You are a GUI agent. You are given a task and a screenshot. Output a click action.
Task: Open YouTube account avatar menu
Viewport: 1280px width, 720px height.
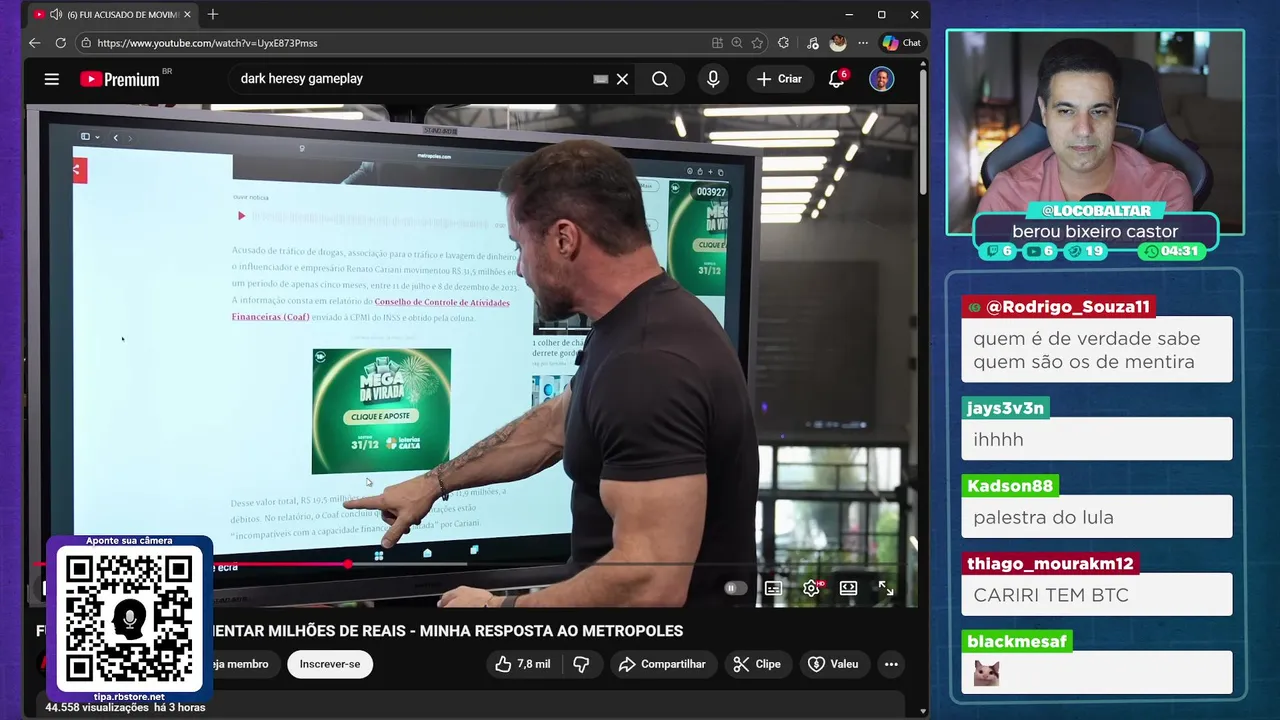click(881, 79)
